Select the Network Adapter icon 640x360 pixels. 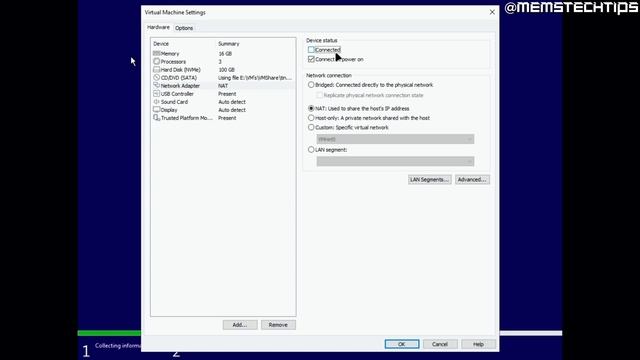click(x=156, y=85)
